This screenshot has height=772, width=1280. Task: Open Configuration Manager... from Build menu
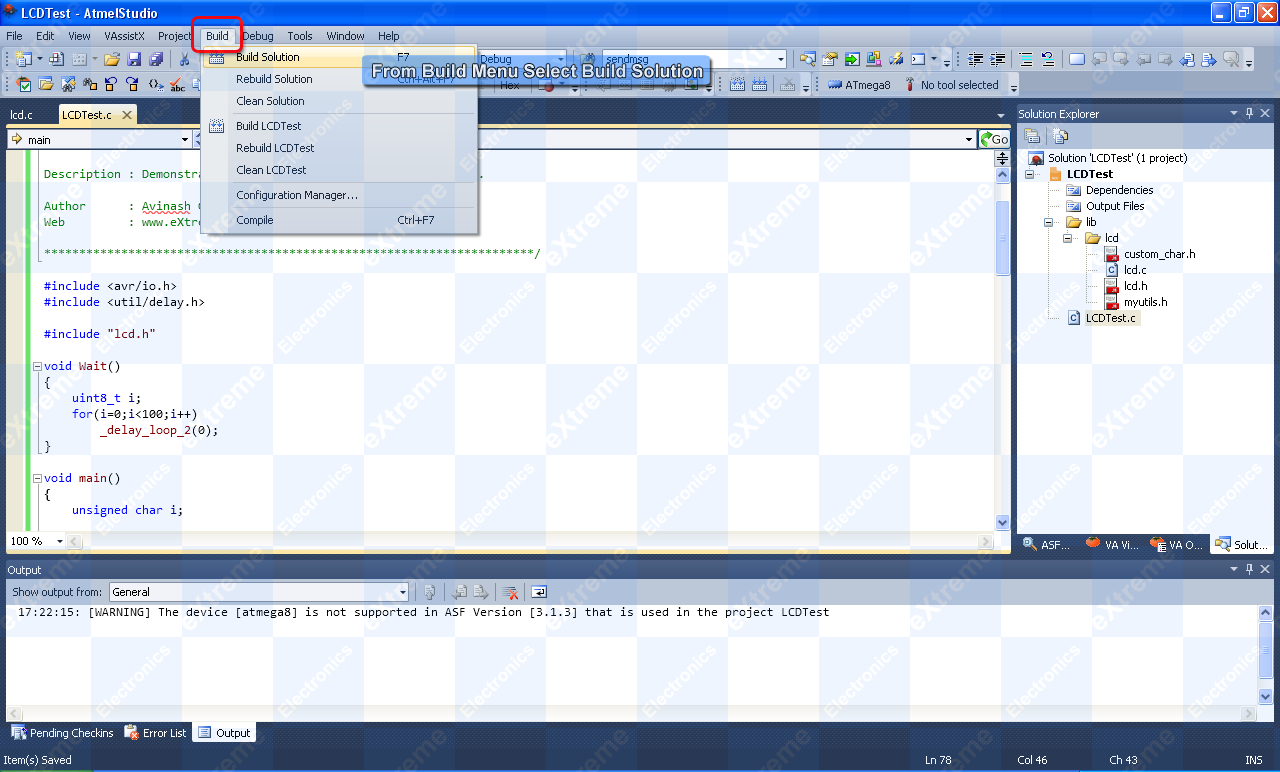tap(339, 195)
